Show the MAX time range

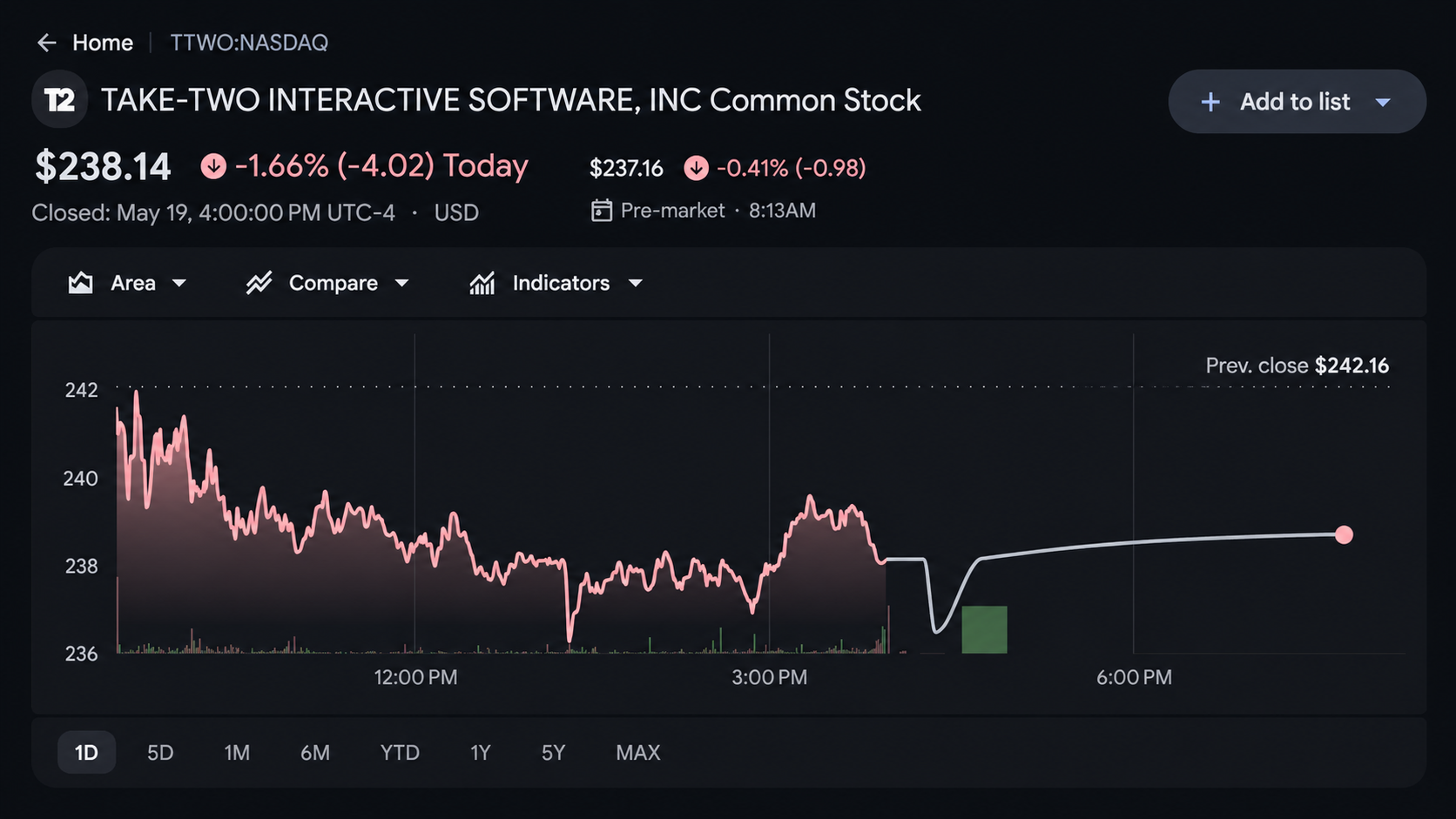coord(638,753)
